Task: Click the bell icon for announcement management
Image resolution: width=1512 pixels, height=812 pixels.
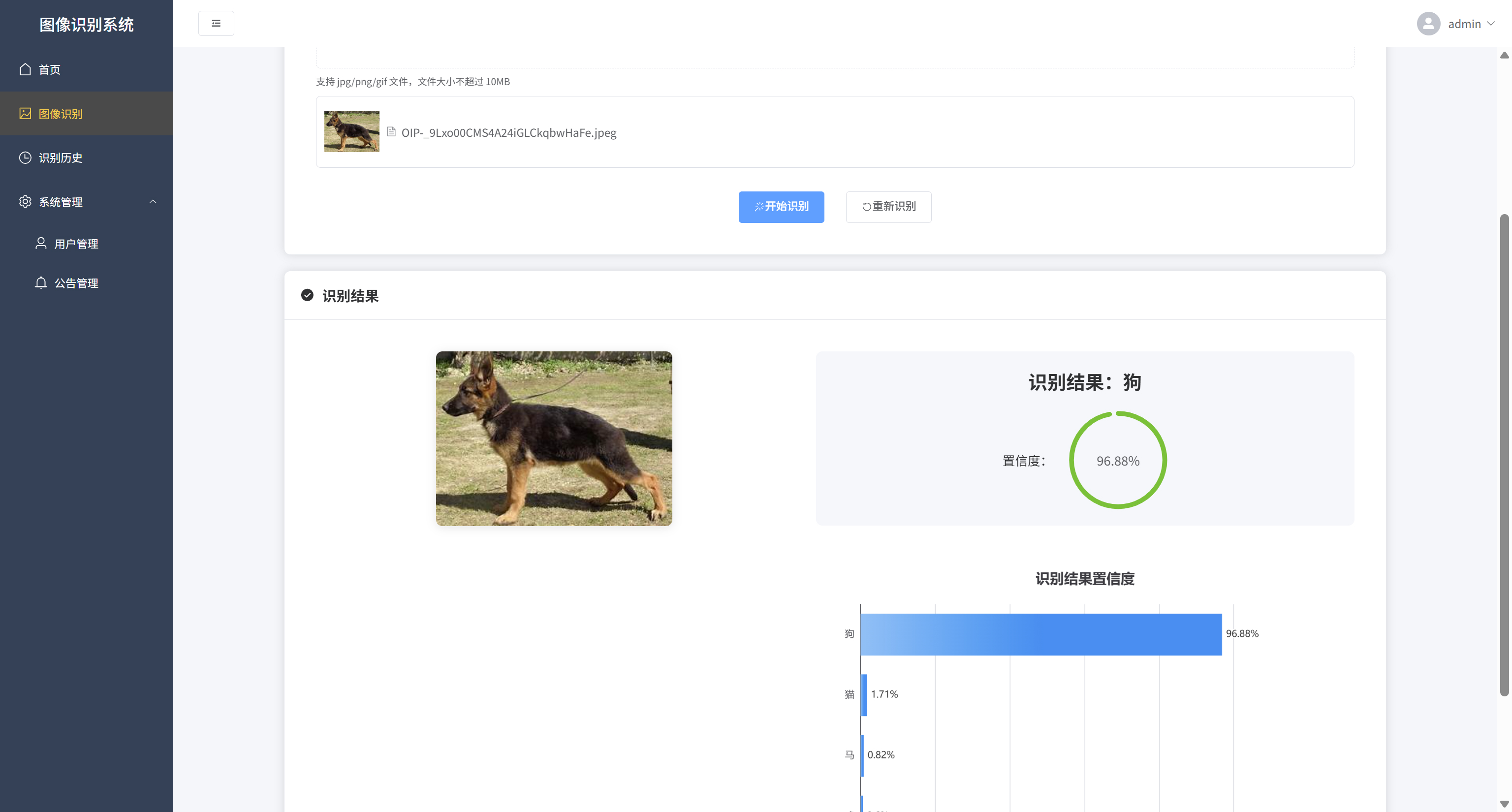Action: point(40,283)
